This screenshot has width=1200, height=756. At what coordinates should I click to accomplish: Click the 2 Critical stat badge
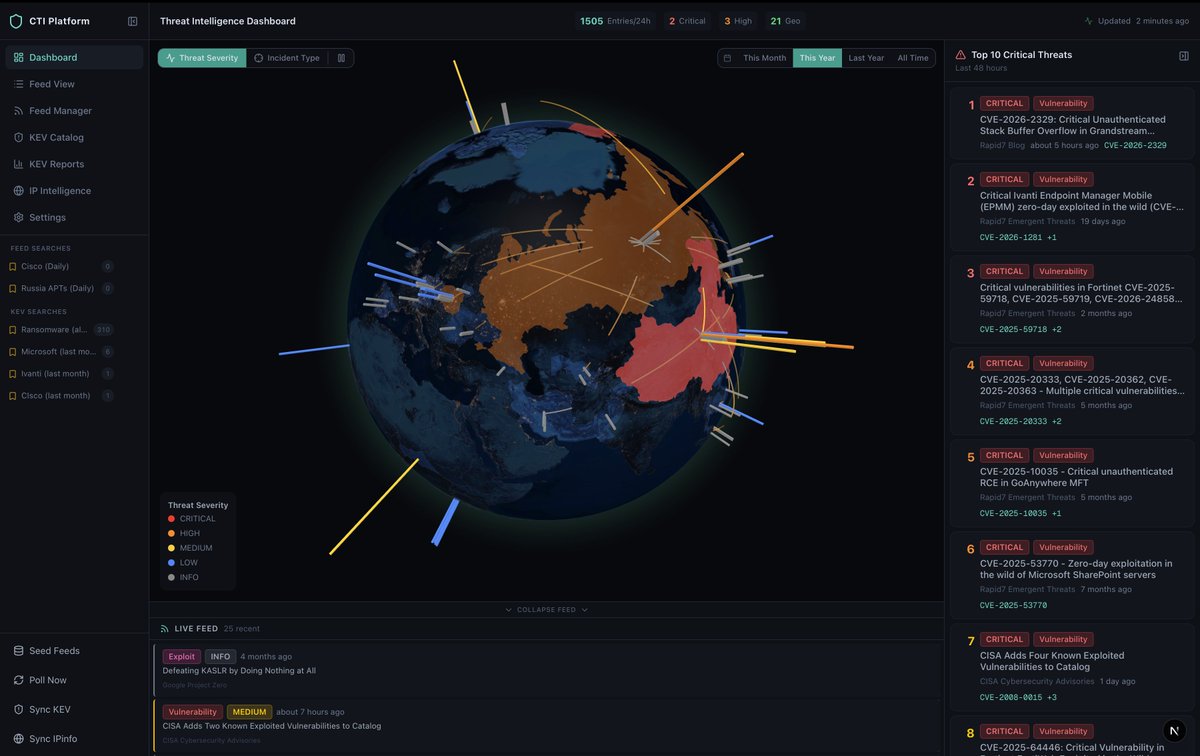(x=687, y=21)
